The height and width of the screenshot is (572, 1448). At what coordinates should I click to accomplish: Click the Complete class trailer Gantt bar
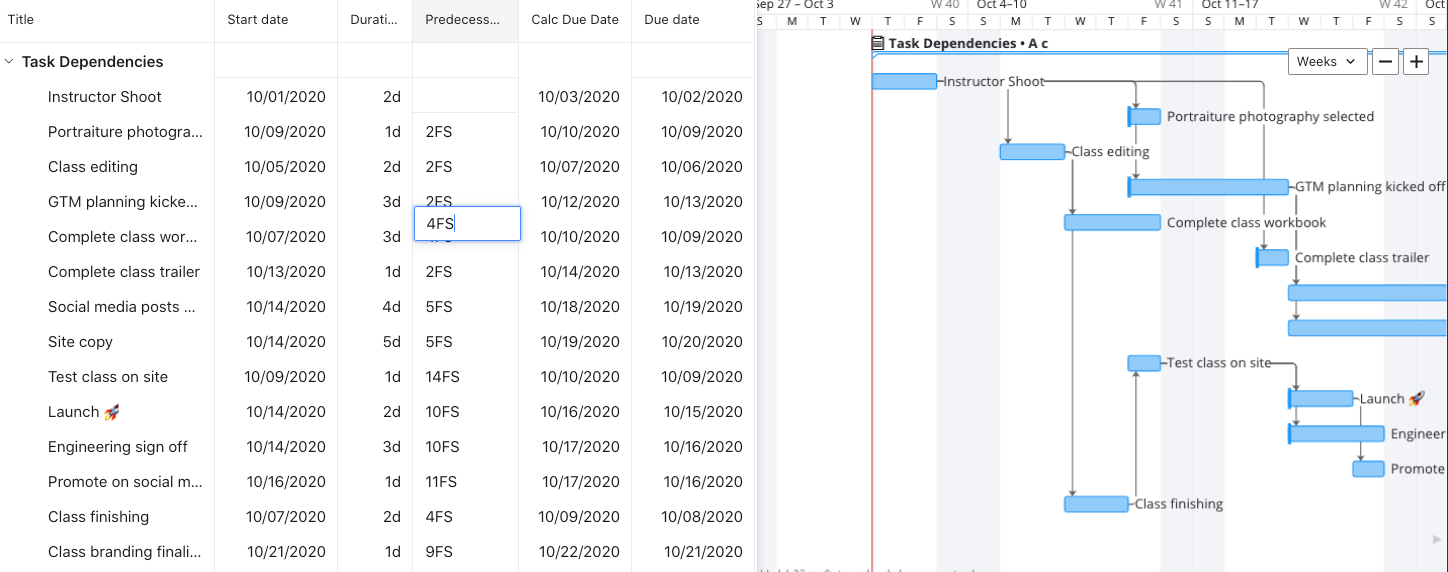(1272, 258)
